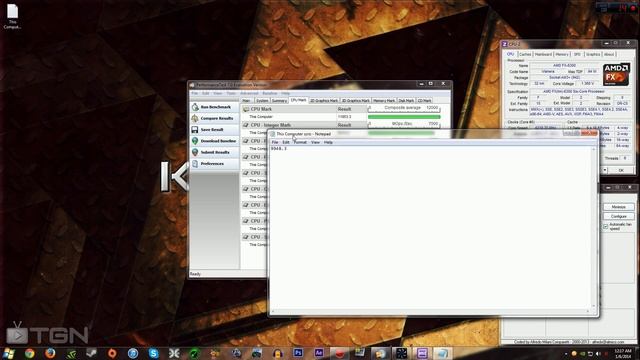
Task: Toggle the Automatic fan speed checkbox
Action: point(606,227)
